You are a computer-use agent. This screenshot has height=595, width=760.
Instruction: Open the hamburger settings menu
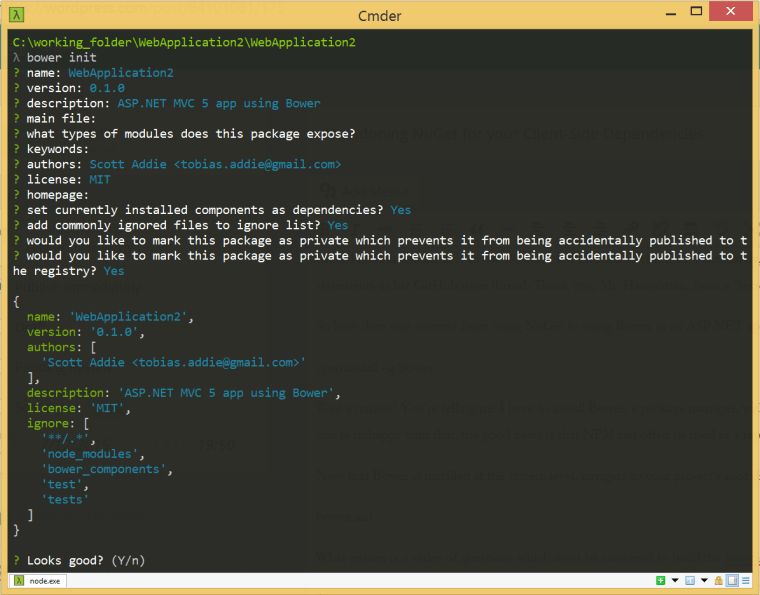[746, 580]
